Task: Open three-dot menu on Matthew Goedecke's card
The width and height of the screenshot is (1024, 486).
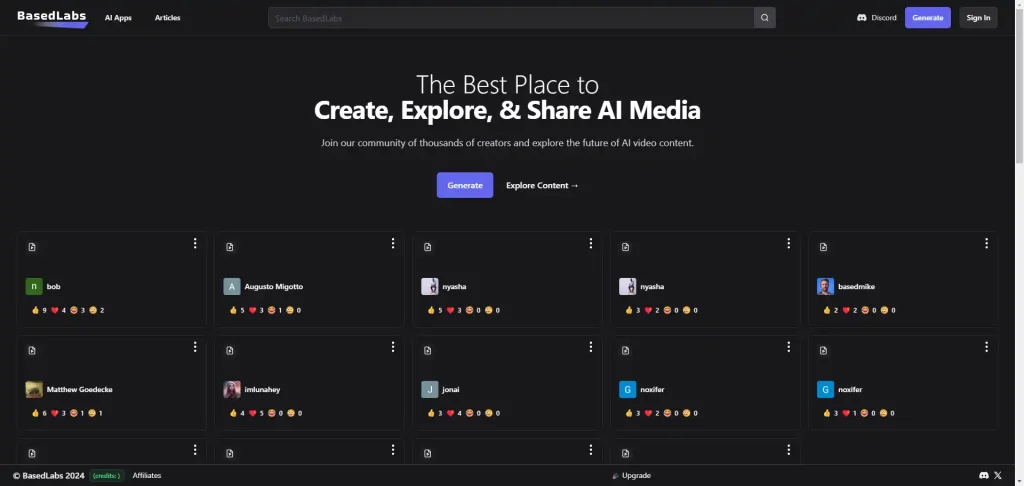Action: point(195,347)
